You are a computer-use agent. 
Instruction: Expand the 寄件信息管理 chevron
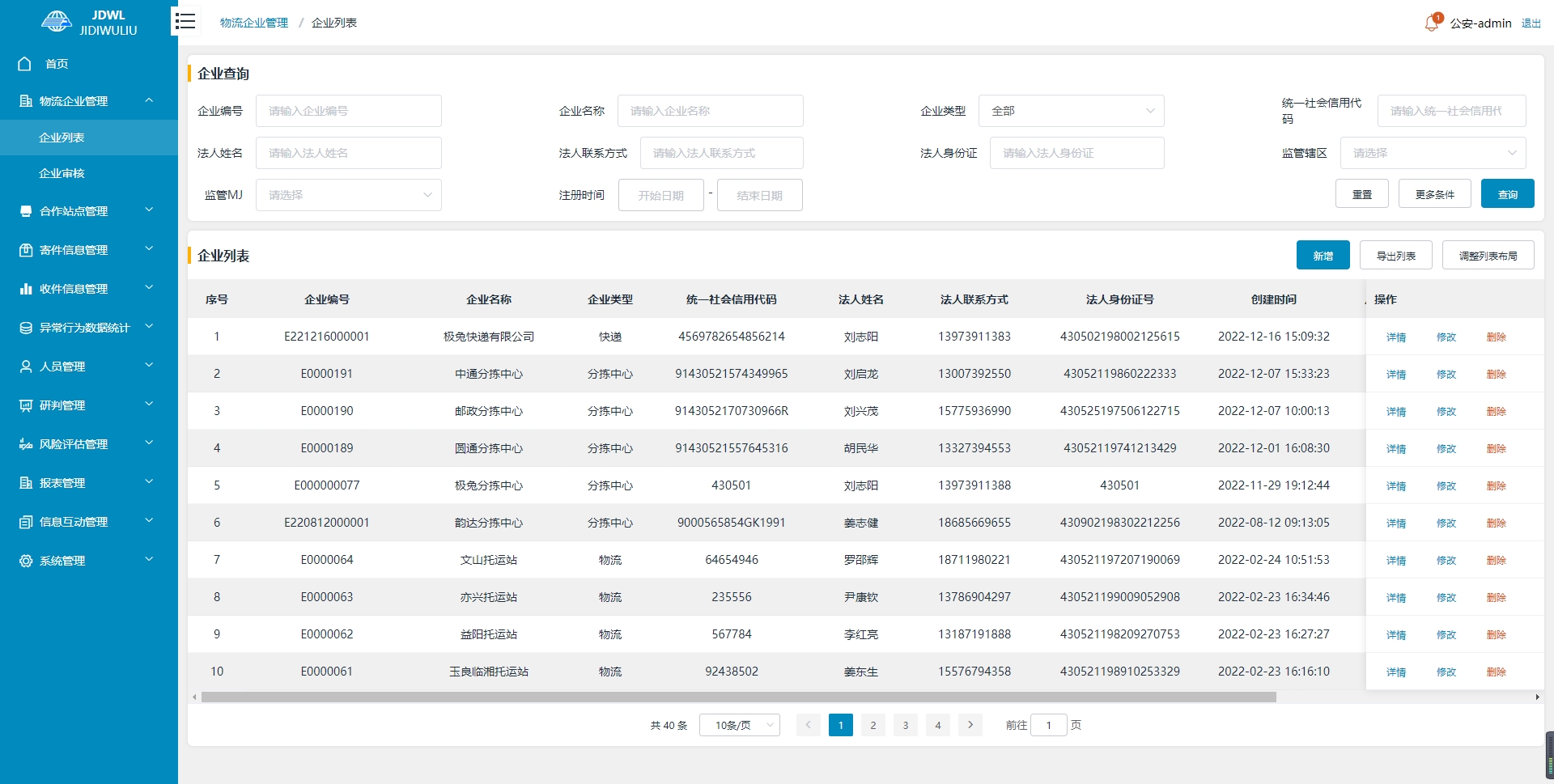coord(149,249)
